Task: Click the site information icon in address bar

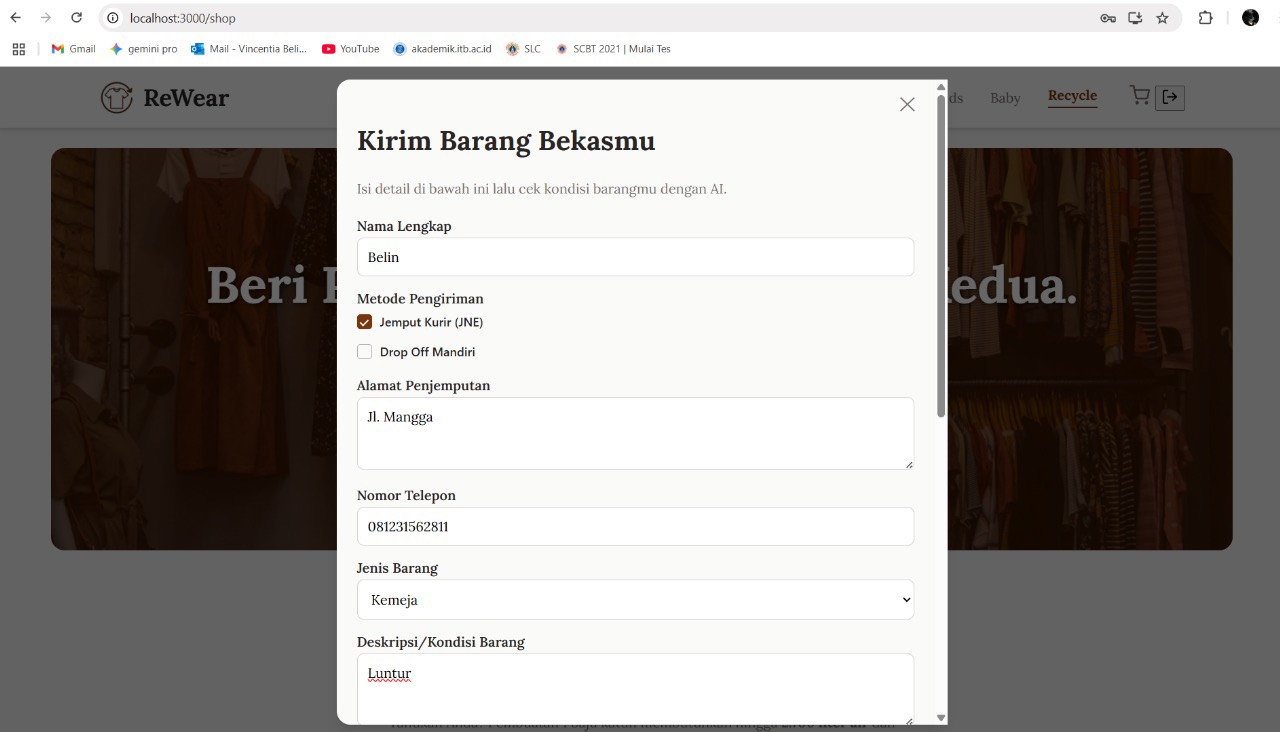Action: point(113,18)
